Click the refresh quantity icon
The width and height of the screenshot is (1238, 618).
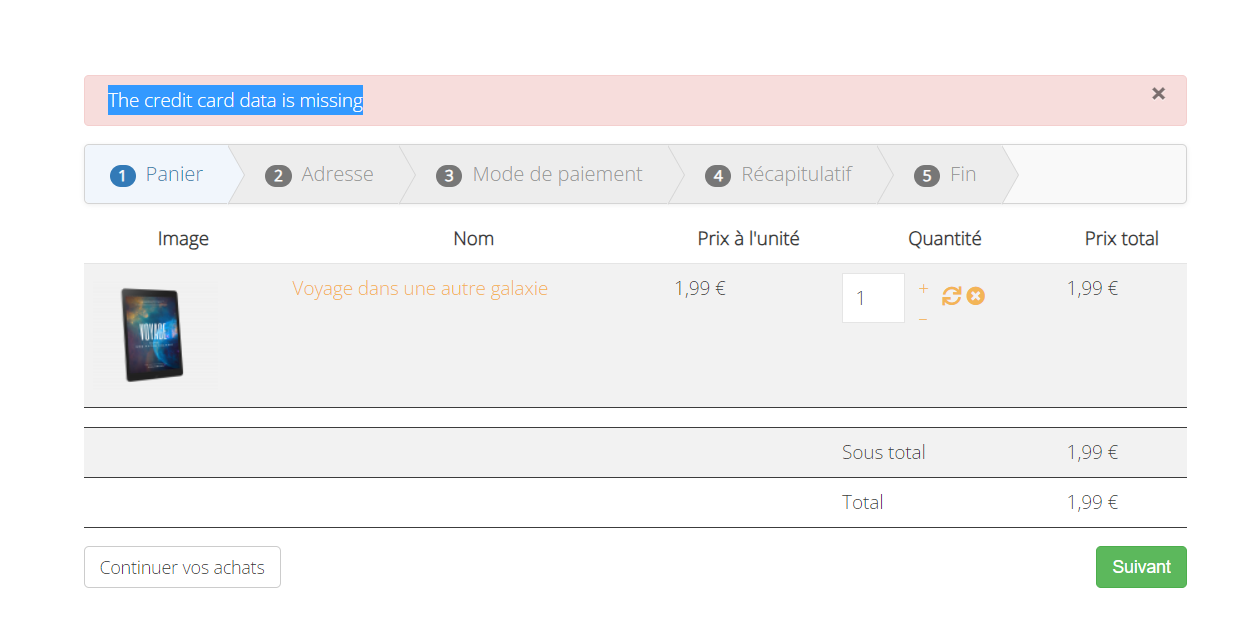(x=951, y=296)
